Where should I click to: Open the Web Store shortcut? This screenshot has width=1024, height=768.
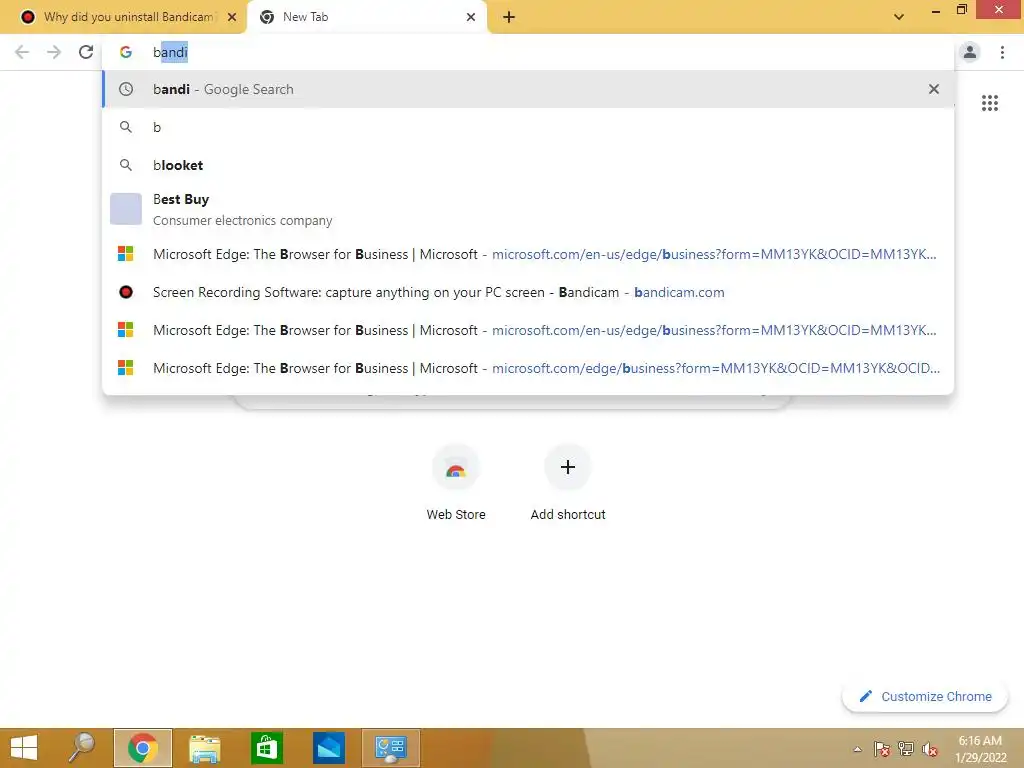456,483
